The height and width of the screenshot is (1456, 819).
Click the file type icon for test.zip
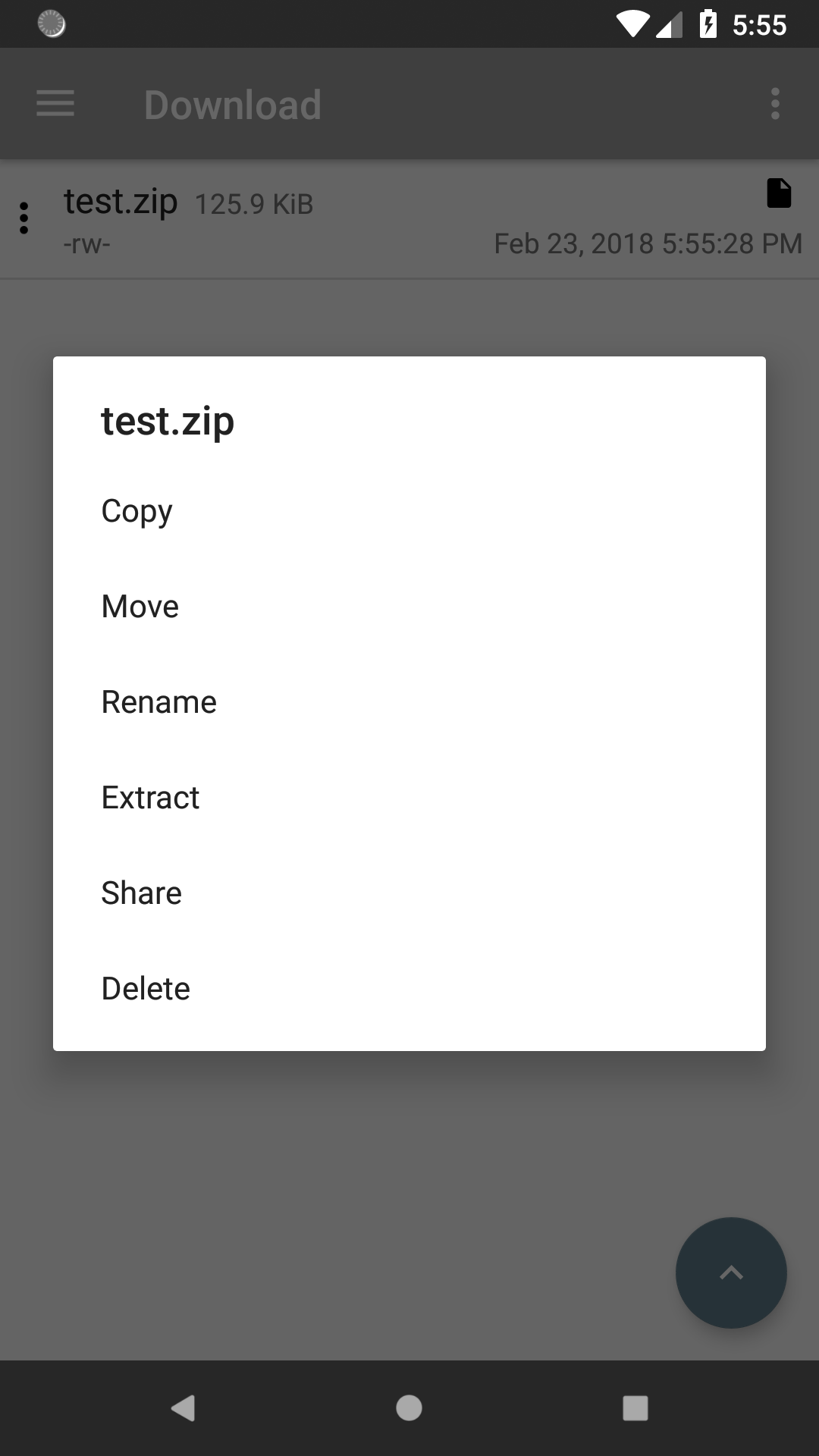(x=779, y=193)
